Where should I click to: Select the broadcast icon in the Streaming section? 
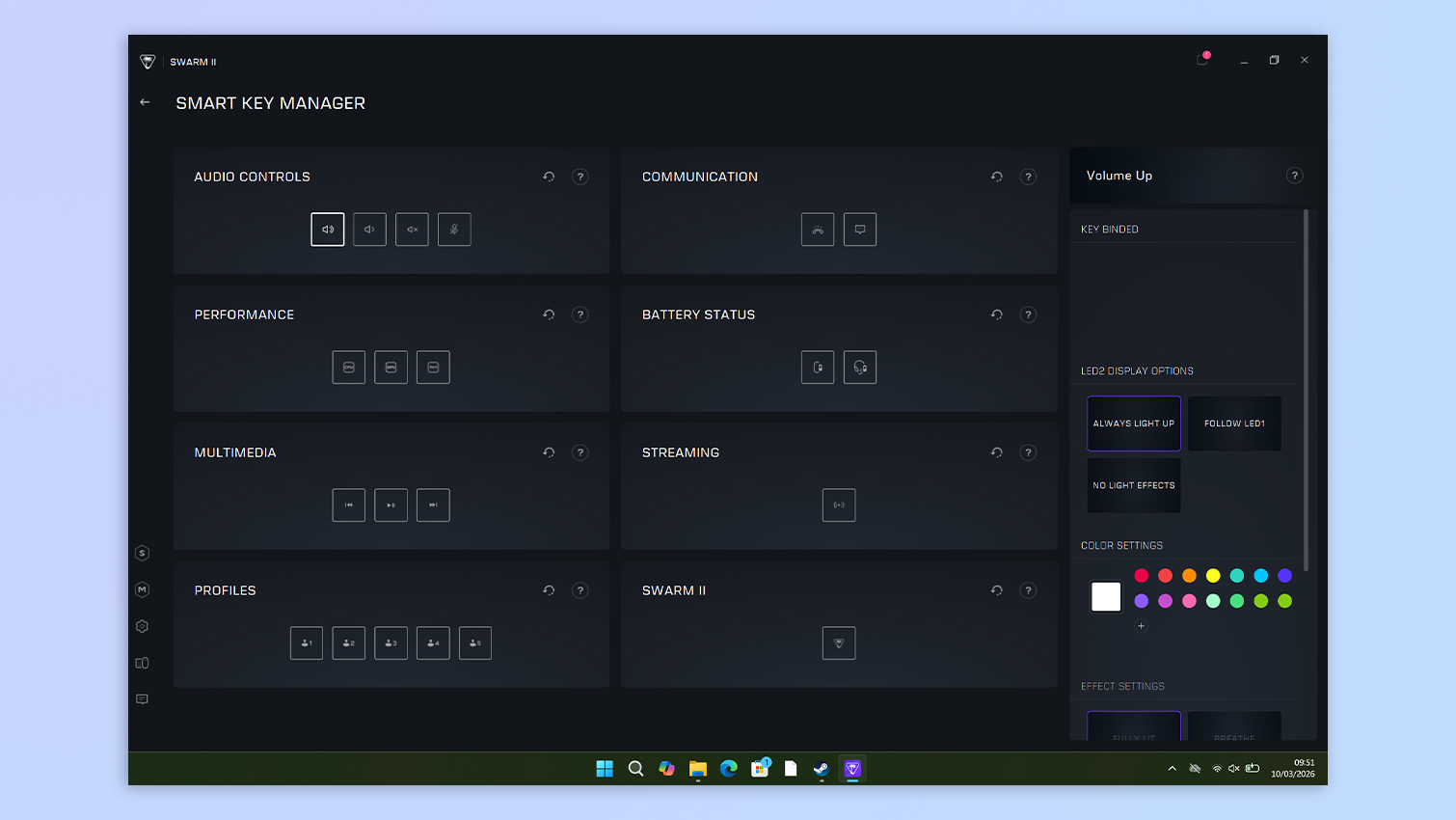coord(839,505)
